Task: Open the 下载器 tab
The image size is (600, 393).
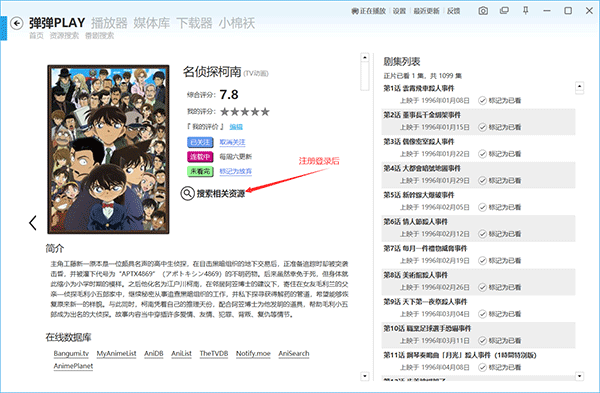Action: [x=194, y=23]
